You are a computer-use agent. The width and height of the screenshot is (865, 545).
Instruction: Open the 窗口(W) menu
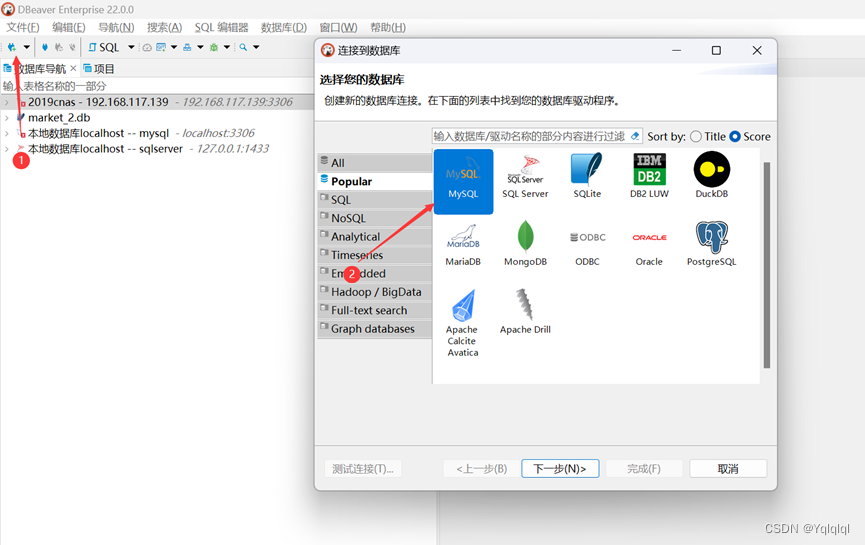[338, 28]
